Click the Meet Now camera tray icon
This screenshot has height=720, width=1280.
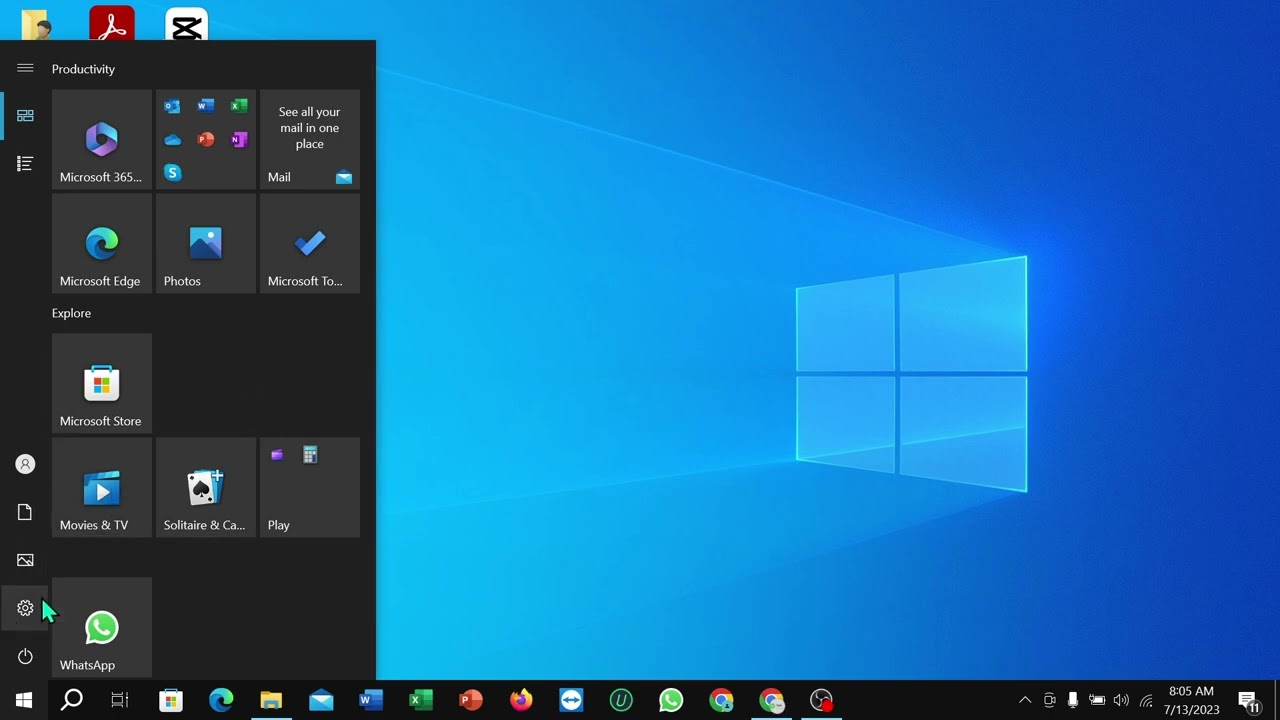[1049, 700]
